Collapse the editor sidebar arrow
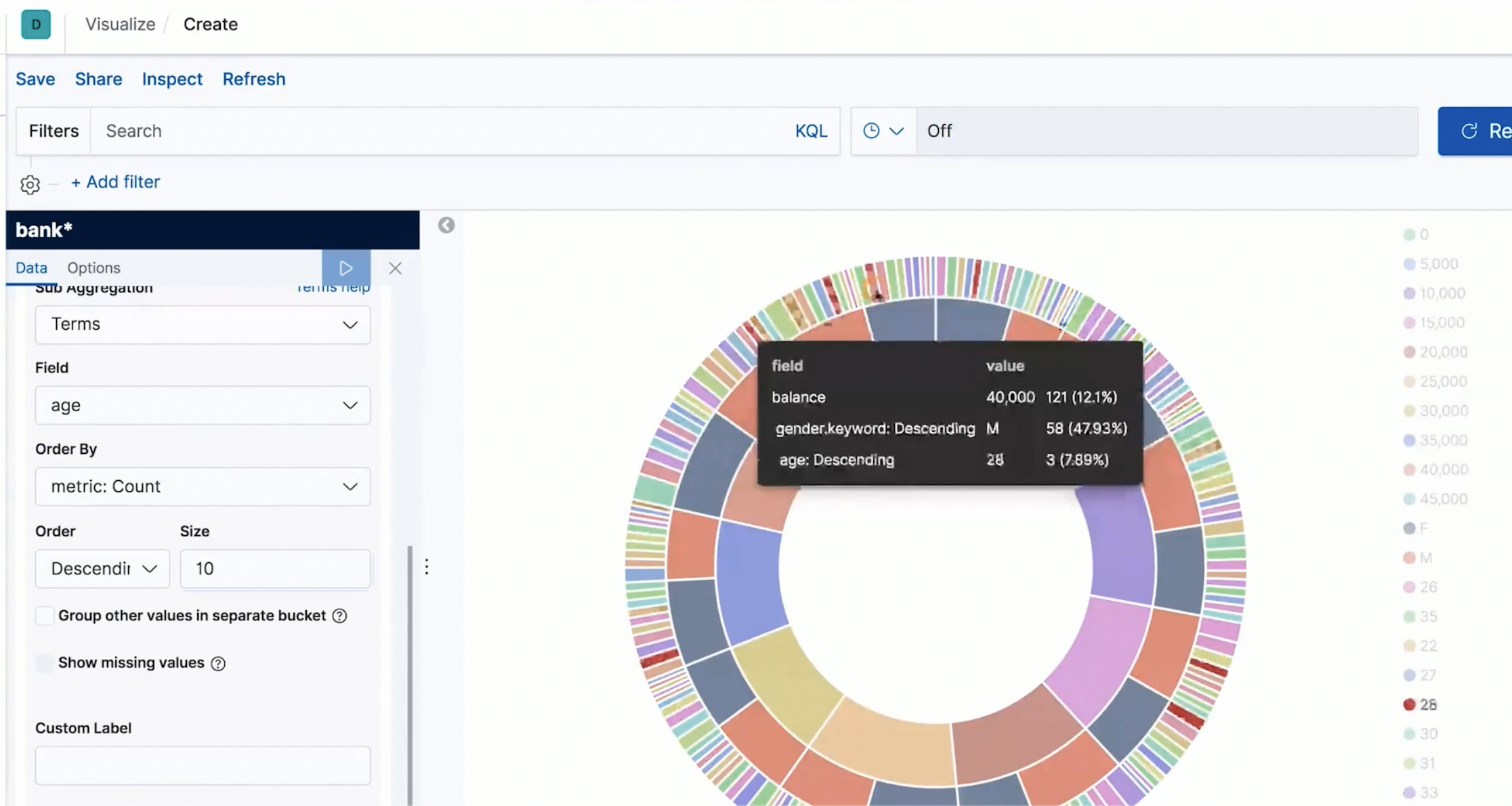 446,225
